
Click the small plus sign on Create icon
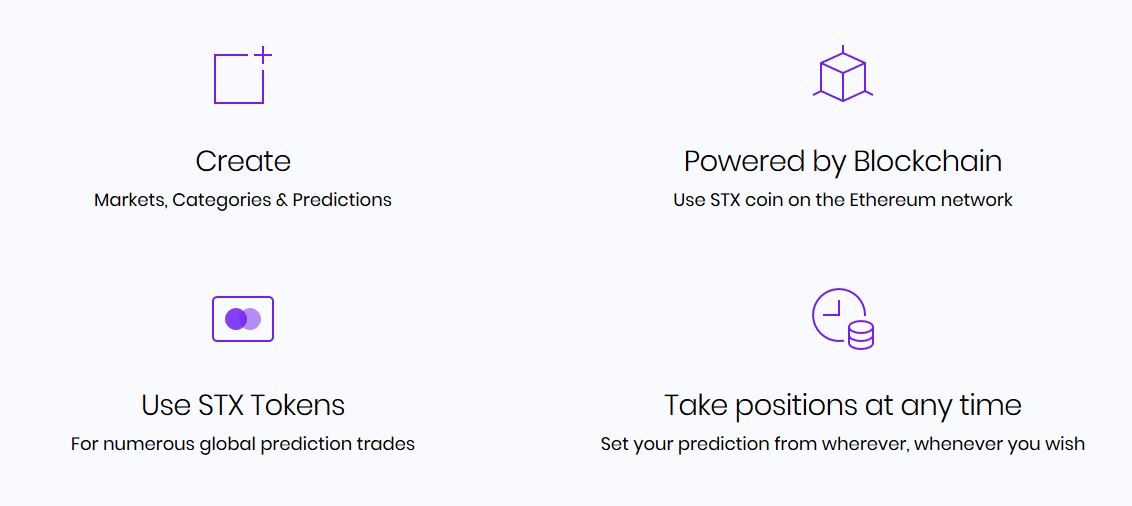click(264, 55)
